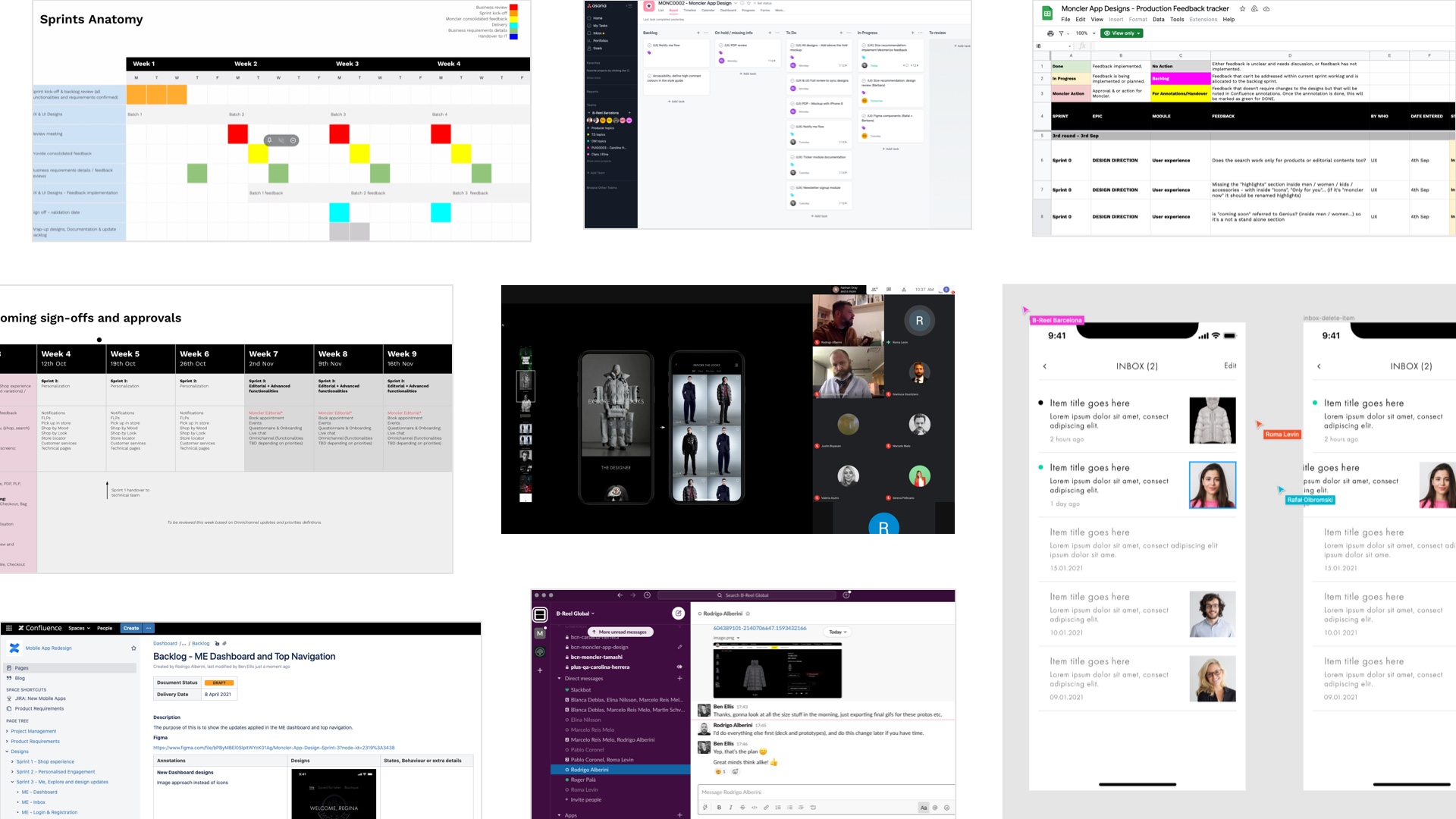Collapse the Direct messages section in Slack
Screen dimensions: 1456x819
pyautogui.click(x=560, y=679)
